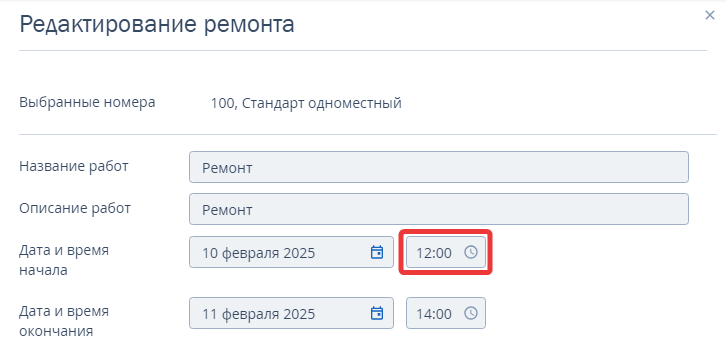
Task: Close the Редактирование ремонта dialog
Action: (x=709, y=15)
